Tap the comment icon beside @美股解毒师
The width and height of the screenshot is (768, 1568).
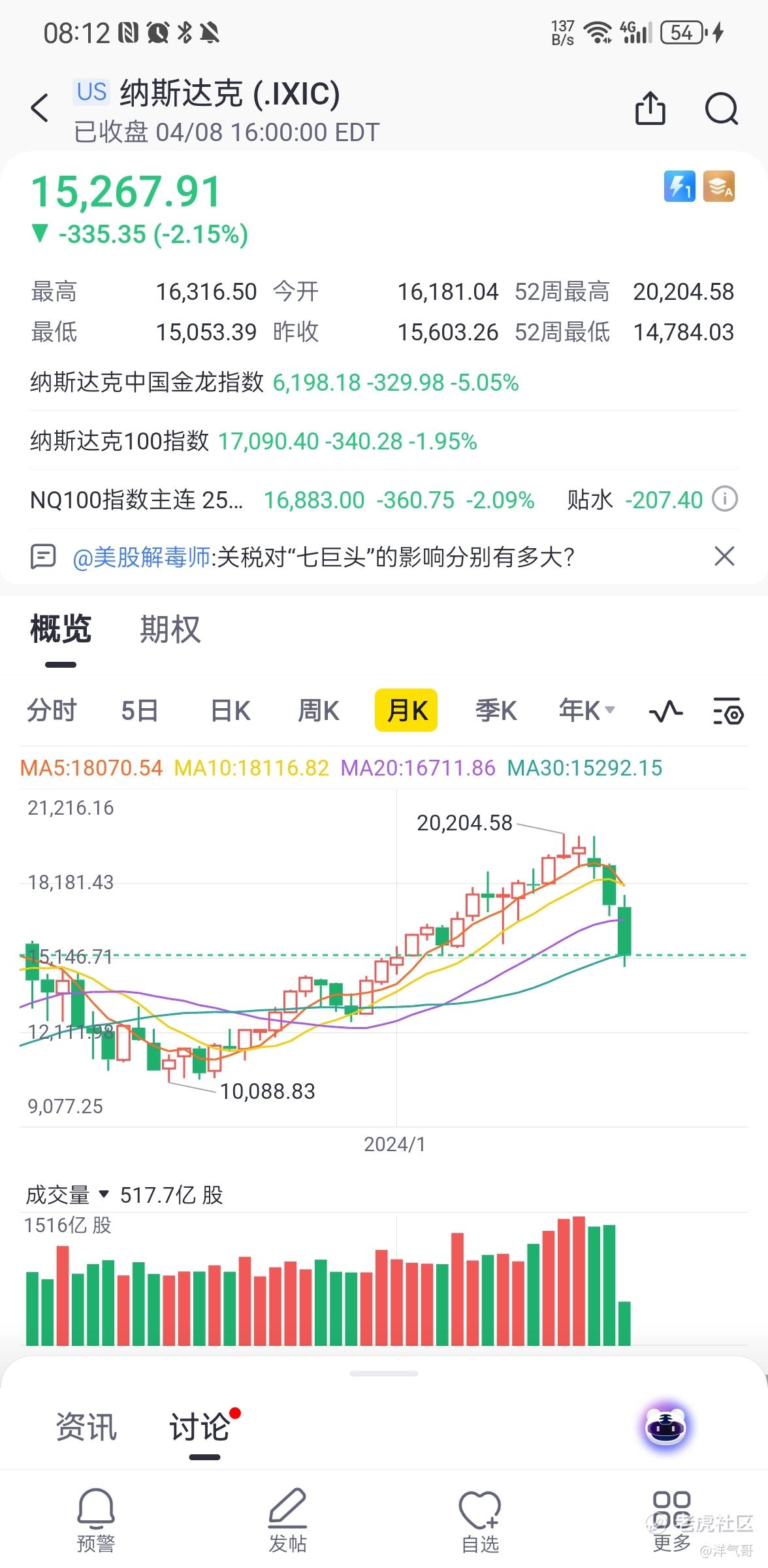[x=43, y=557]
